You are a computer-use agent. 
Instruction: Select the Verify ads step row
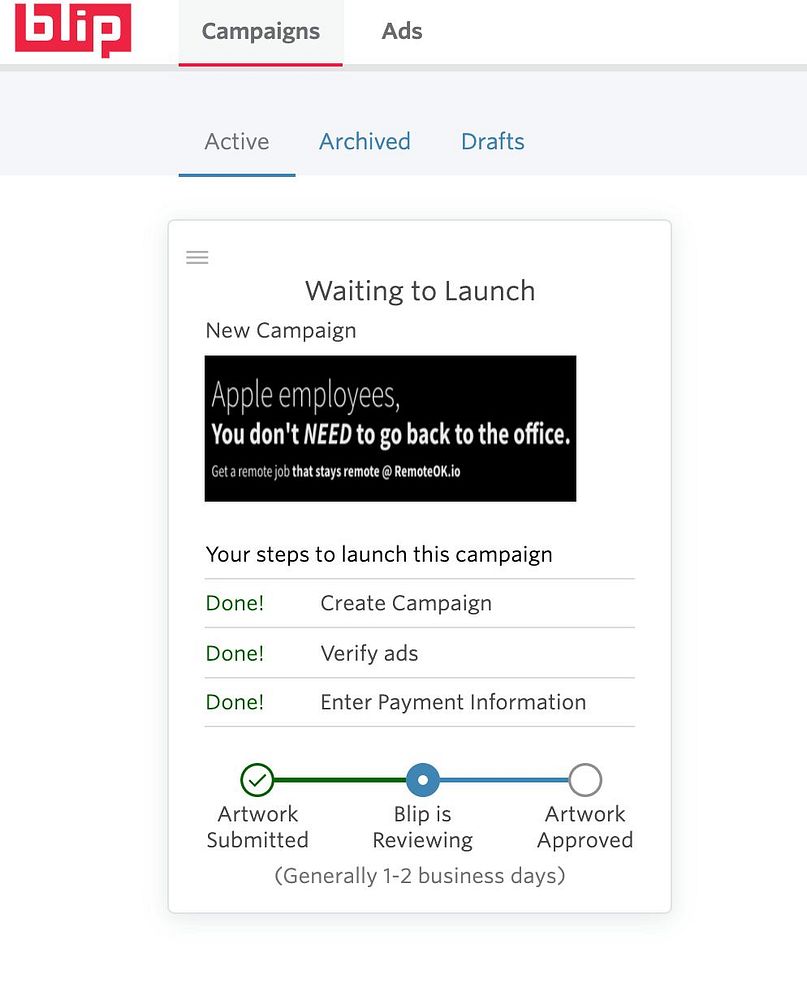coord(420,653)
